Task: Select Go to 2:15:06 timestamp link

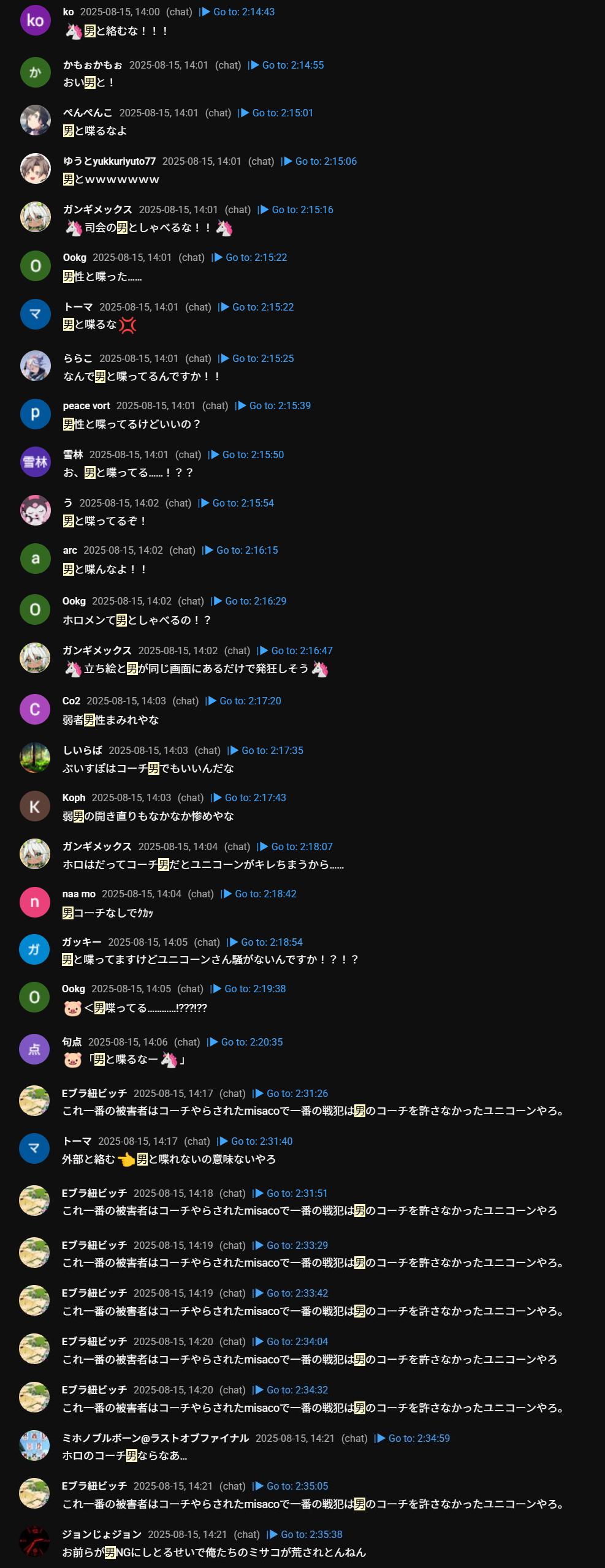Action: tap(320, 161)
